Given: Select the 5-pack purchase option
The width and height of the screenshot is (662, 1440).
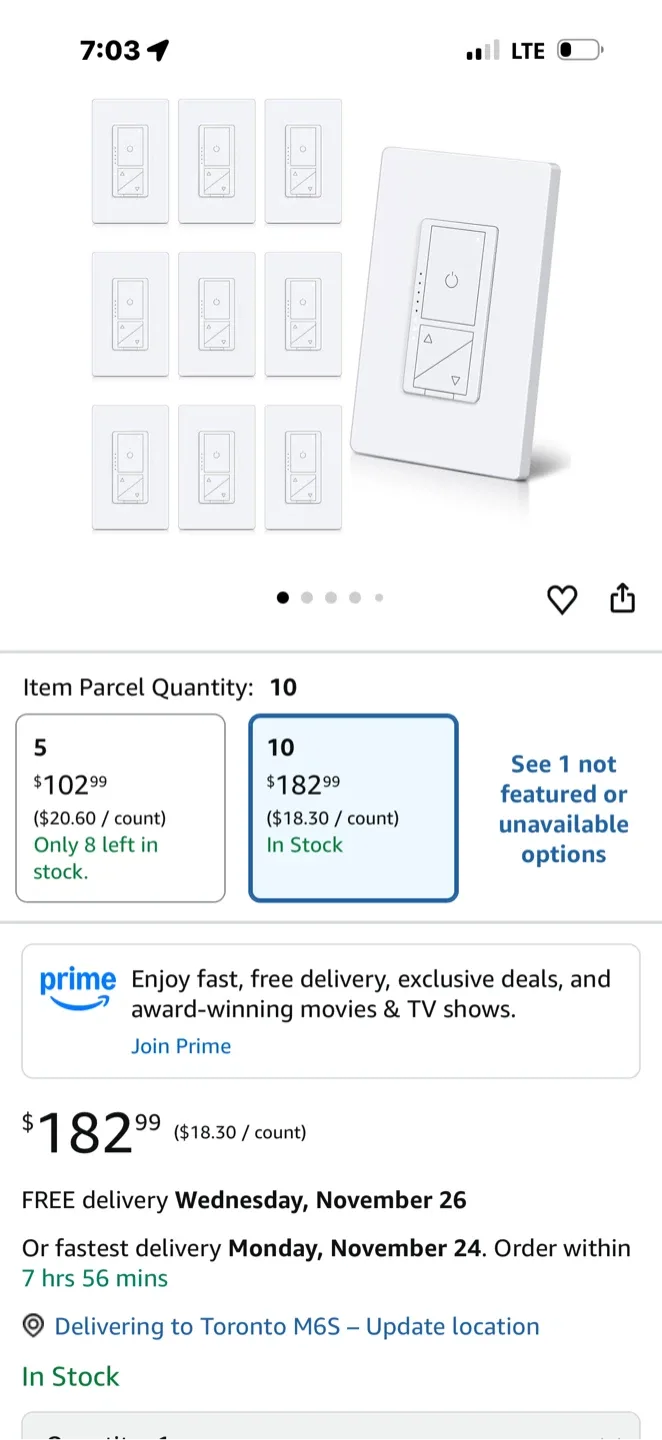Looking at the screenshot, I should click(x=120, y=807).
